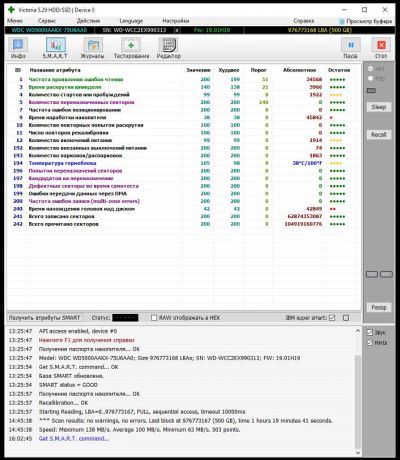Select row 242 Всего прочитано секторов
Image resolution: width=400 pixels, height=460 pixels.
(183, 224)
